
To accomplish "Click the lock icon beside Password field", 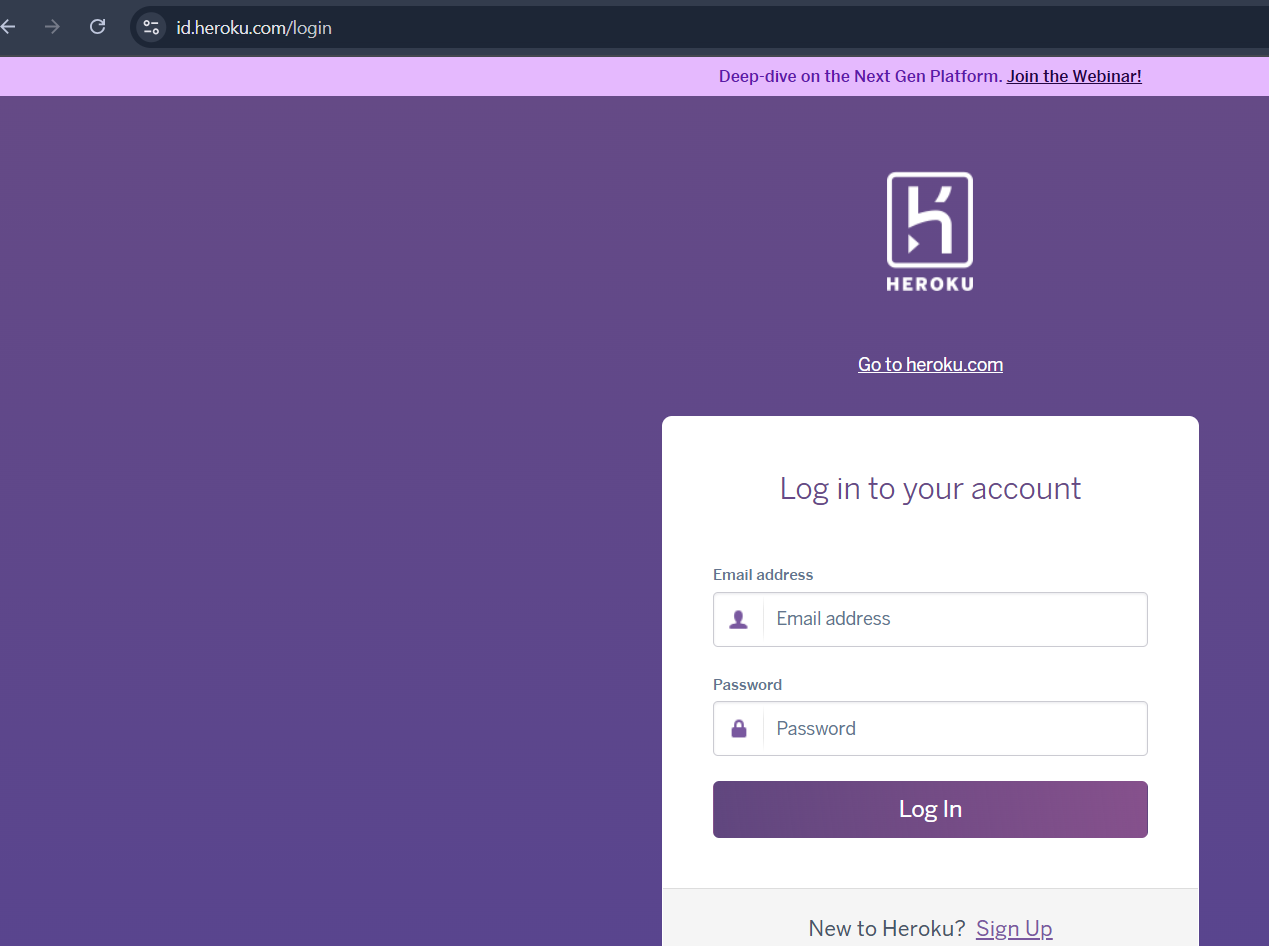I will 739,728.
